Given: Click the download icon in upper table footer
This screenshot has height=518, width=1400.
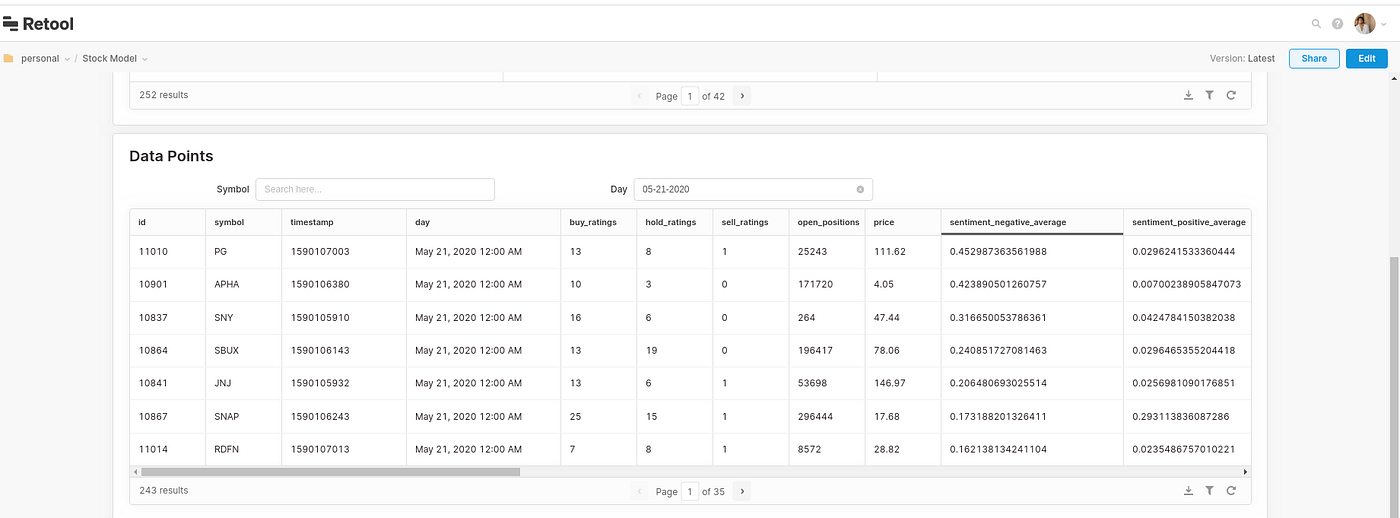Looking at the screenshot, I should click(1188, 95).
